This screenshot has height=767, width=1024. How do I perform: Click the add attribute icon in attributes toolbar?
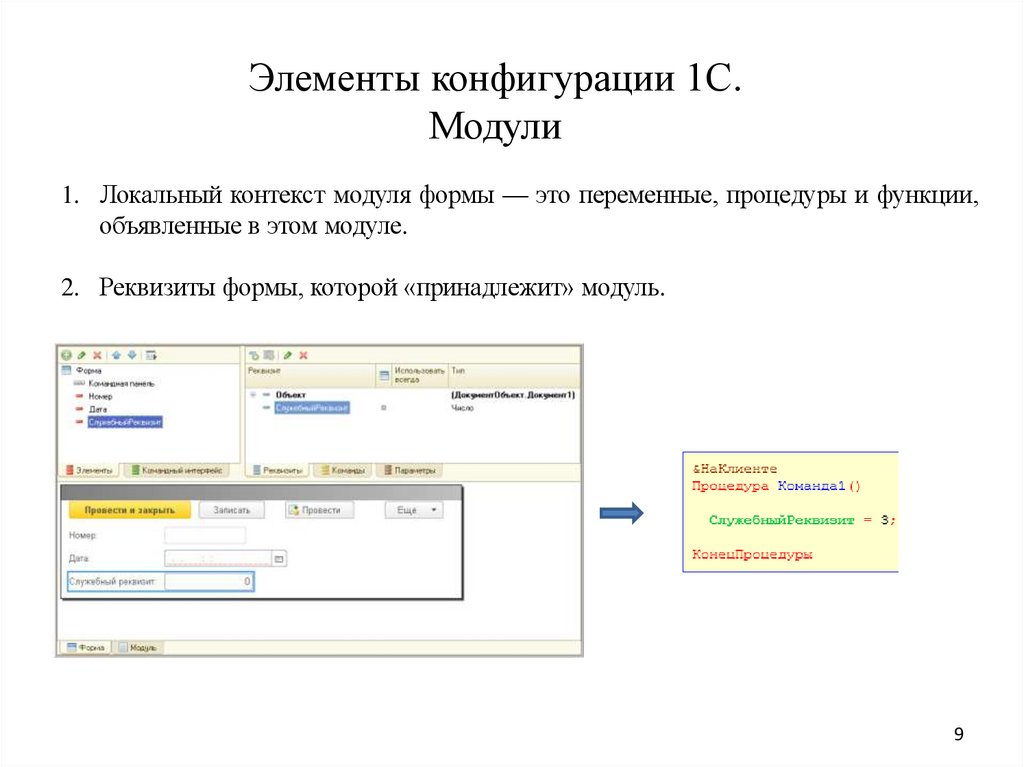click(254, 355)
